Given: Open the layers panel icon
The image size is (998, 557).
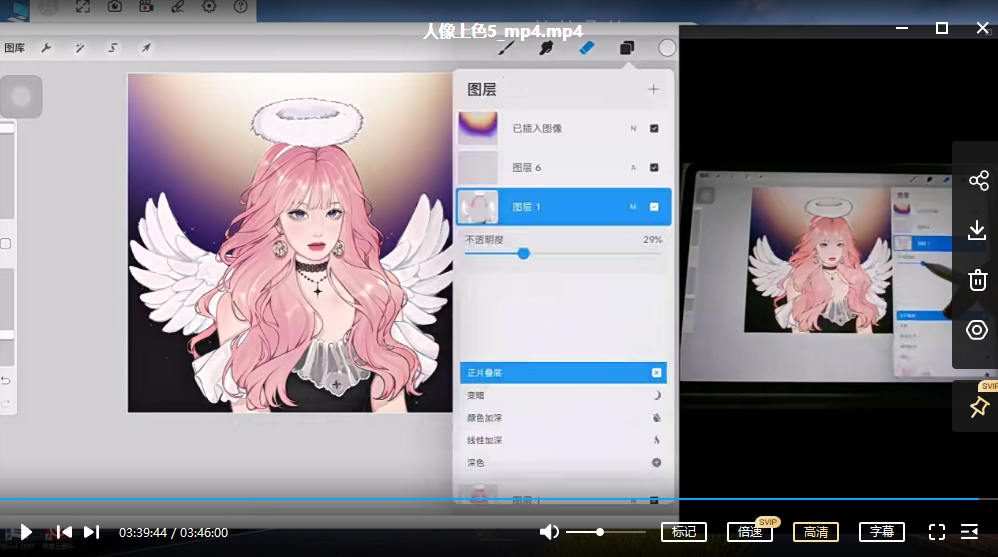Looking at the screenshot, I should 627,48.
